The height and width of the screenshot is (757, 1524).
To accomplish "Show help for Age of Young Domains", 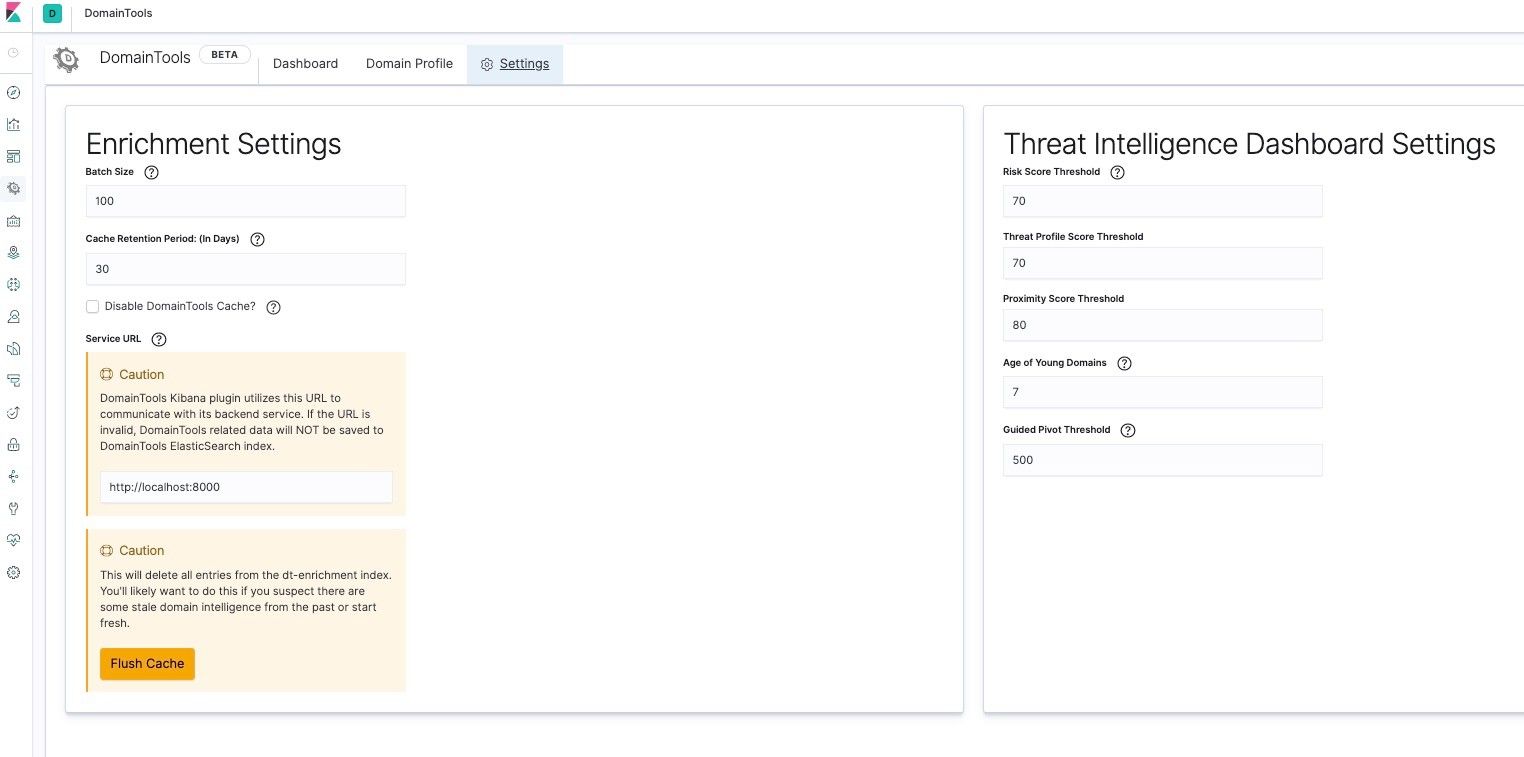I will coord(1123,363).
